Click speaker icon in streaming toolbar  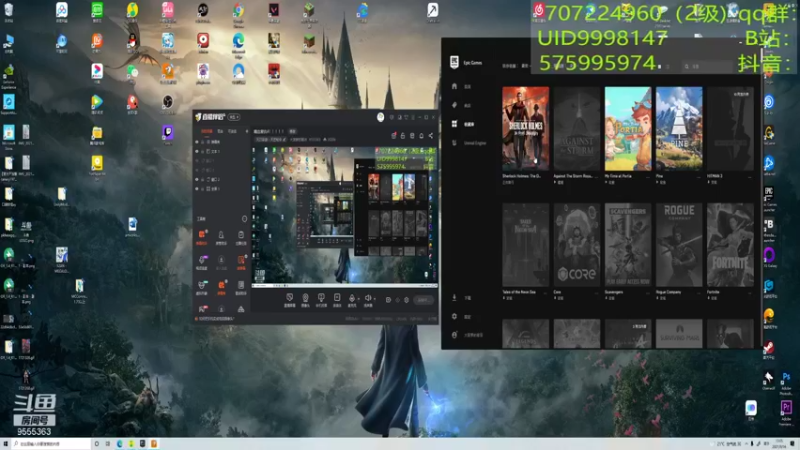[x=368, y=297]
